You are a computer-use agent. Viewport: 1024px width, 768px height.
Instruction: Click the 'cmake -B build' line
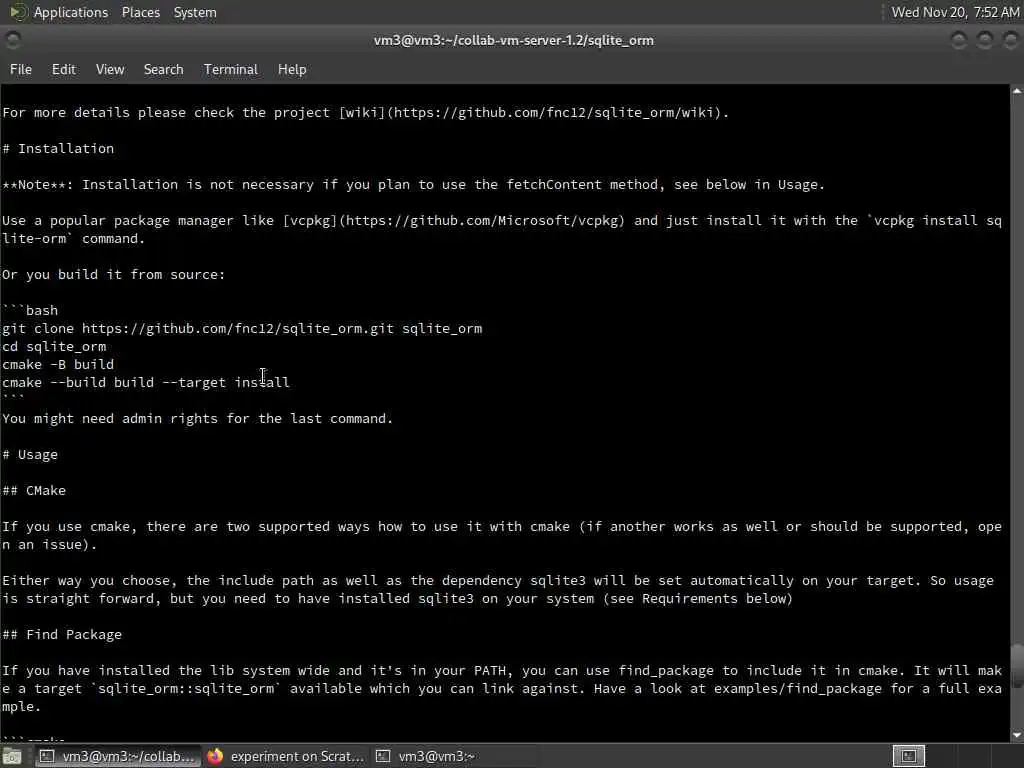pyautogui.click(x=58, y=364)
